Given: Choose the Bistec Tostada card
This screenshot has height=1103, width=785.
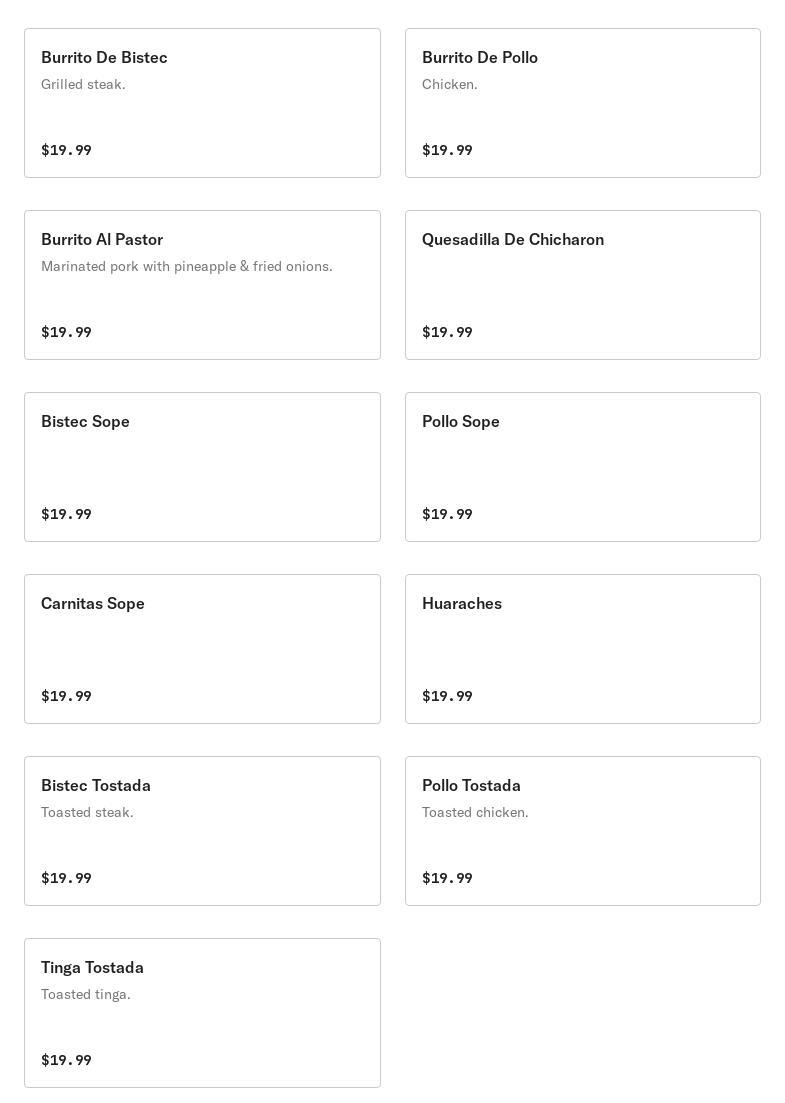Looking at the screenshot, I should [203, 831].
